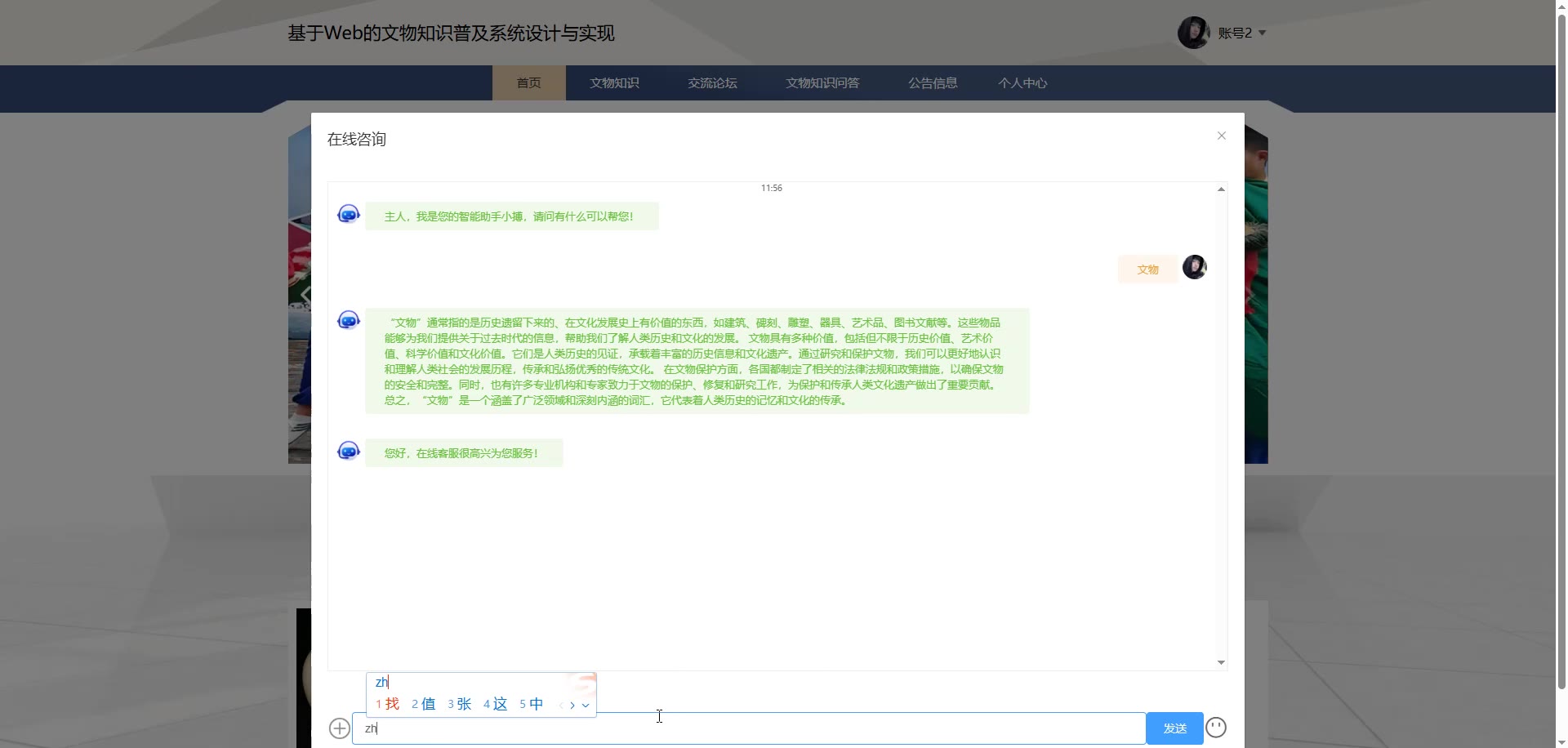
Task: Choose IME candidate 1 找
Action: tap(387, 704)
